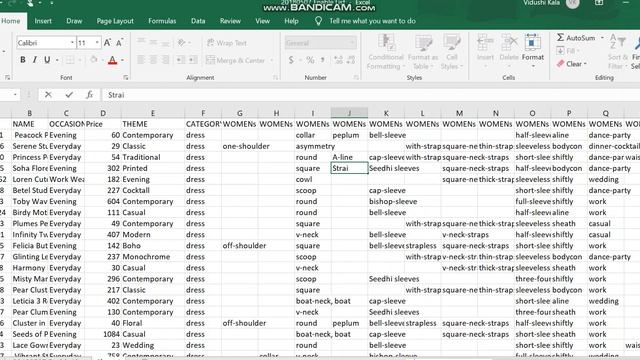Image resolution: width=640 pixels, height=360 pixels.
Task: Open the Insert Function dialog
Action: click(89, 95)
